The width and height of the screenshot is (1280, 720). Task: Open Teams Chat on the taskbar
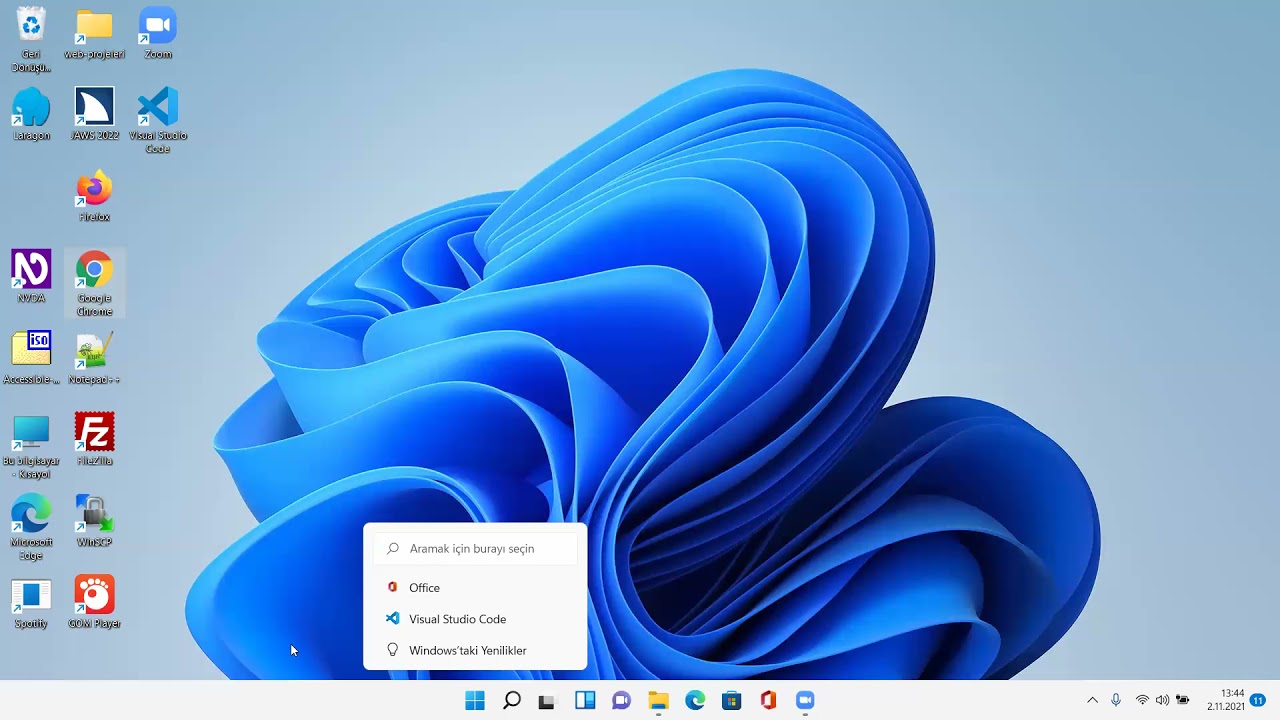click(621, 700)
